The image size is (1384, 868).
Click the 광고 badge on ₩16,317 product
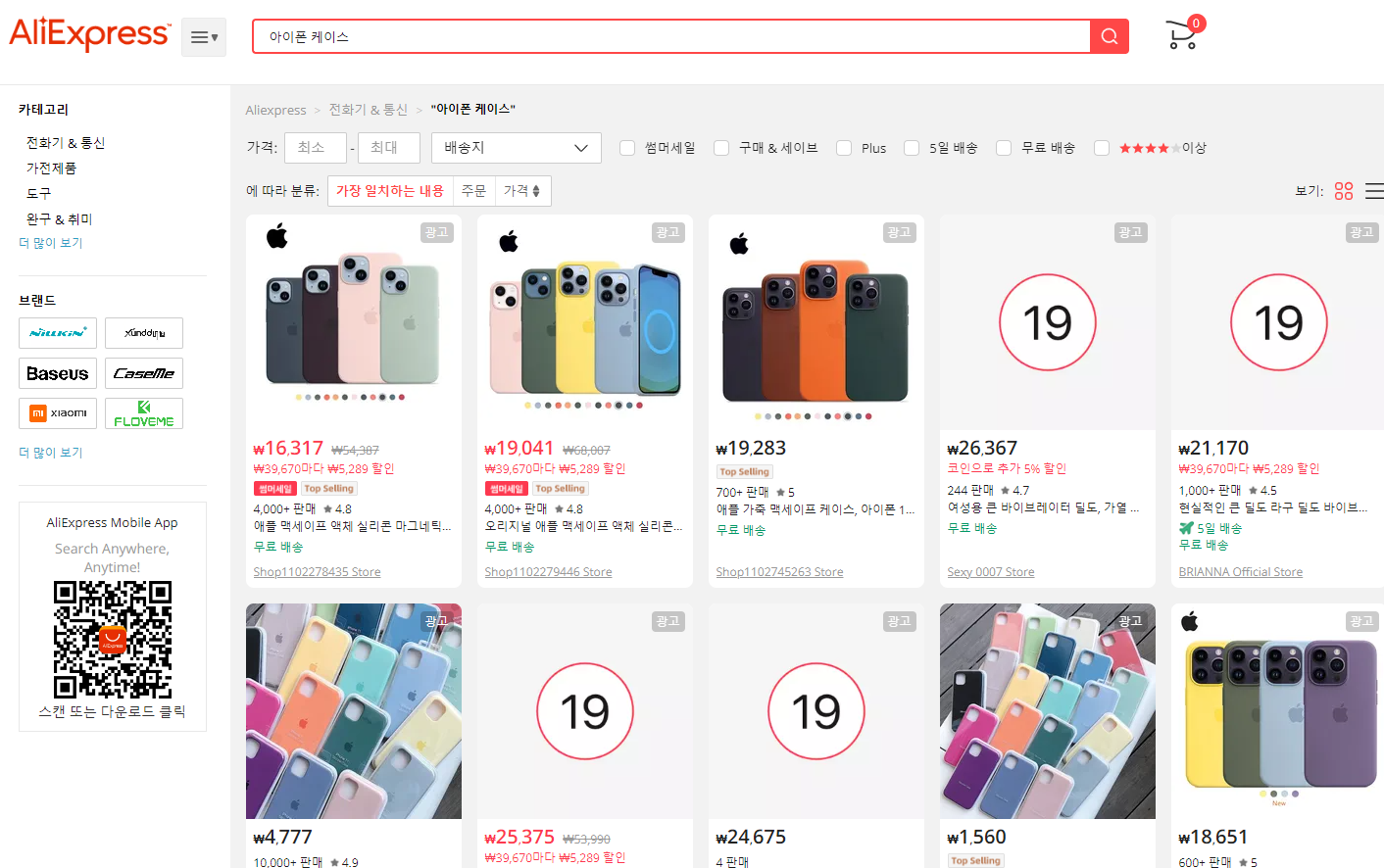437,232
